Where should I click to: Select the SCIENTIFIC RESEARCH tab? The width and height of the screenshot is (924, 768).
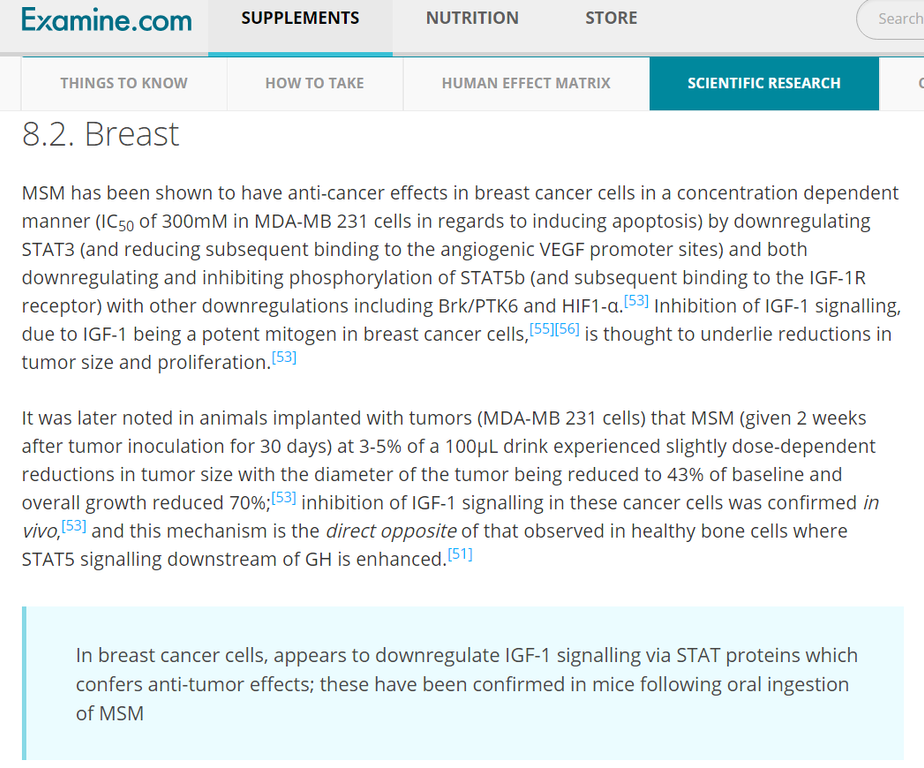click(764, 83)
